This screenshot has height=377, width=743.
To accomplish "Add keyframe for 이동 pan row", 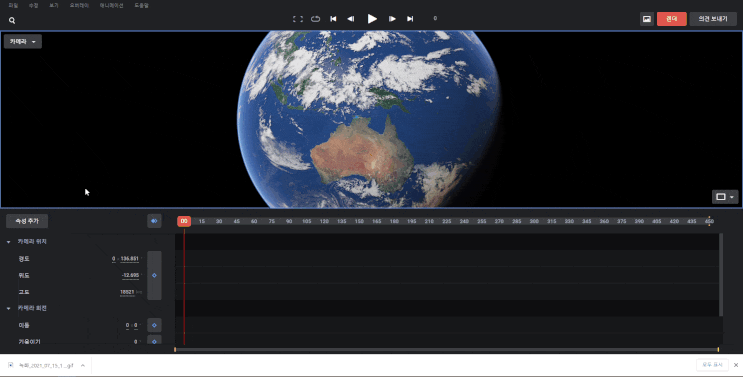I will pyautogui.click(x=154, y=325).
